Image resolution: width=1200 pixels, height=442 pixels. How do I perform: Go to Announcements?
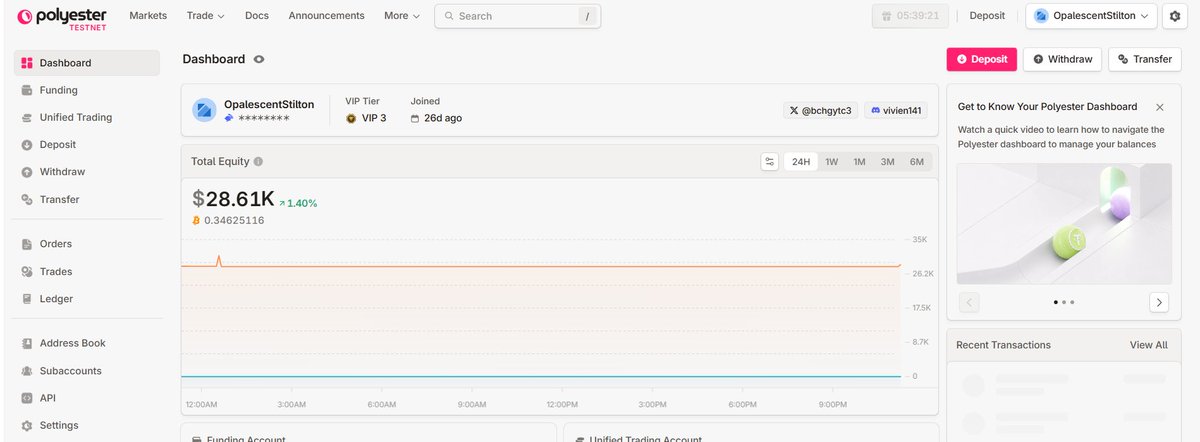pos(326,16)
